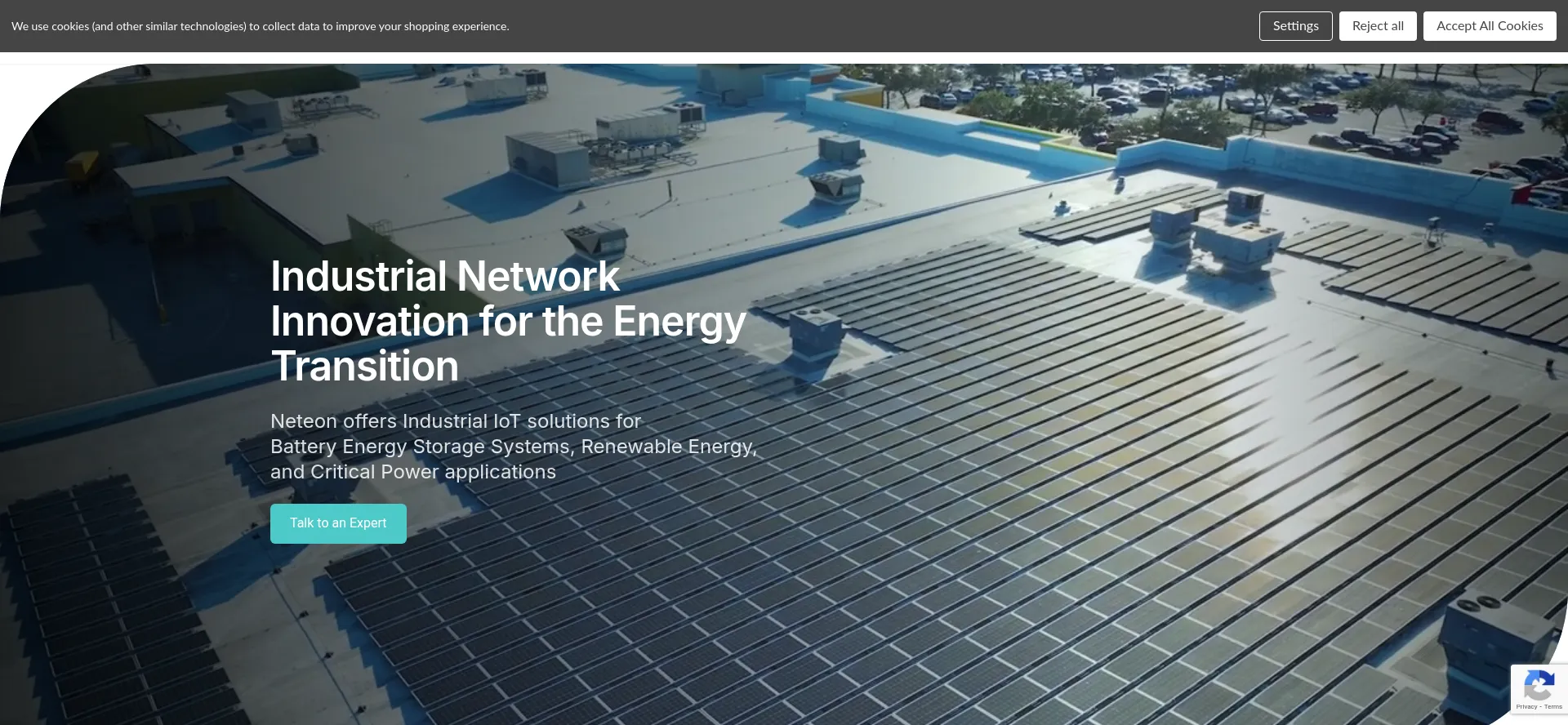Click the word "Expert" on teal button

[x=367, y=523]
